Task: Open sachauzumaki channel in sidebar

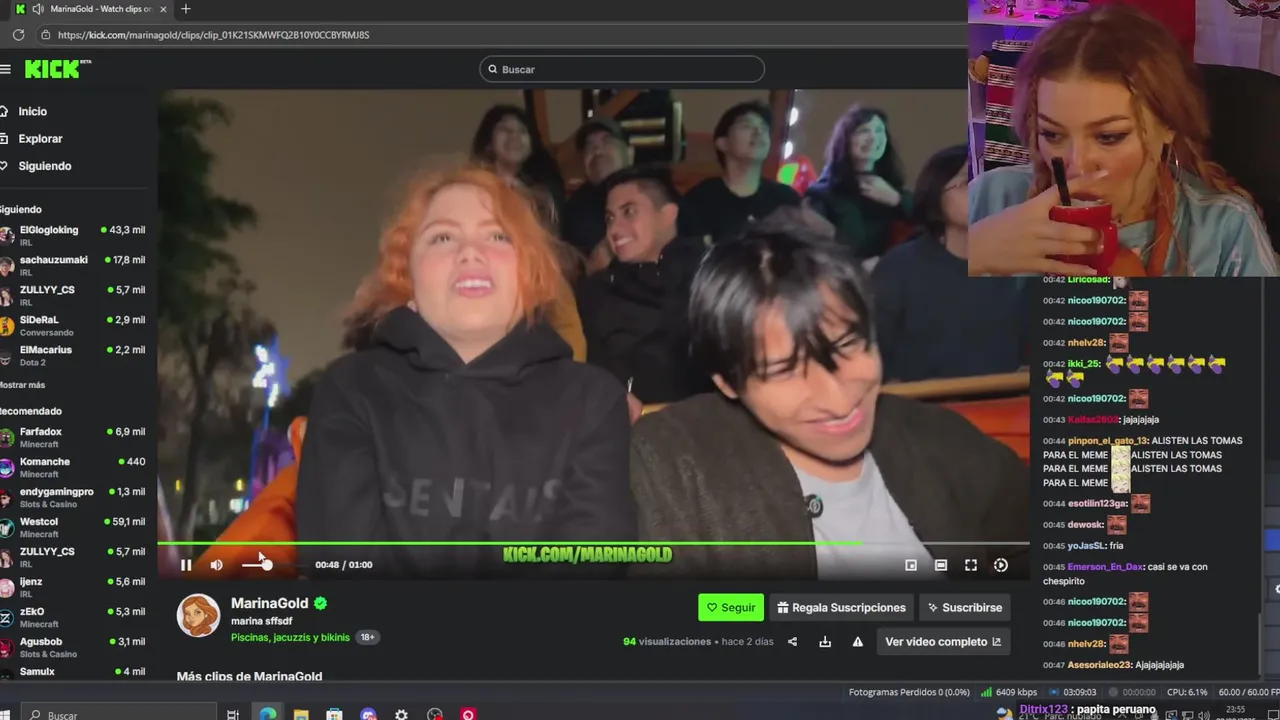Action: (73, 265)
